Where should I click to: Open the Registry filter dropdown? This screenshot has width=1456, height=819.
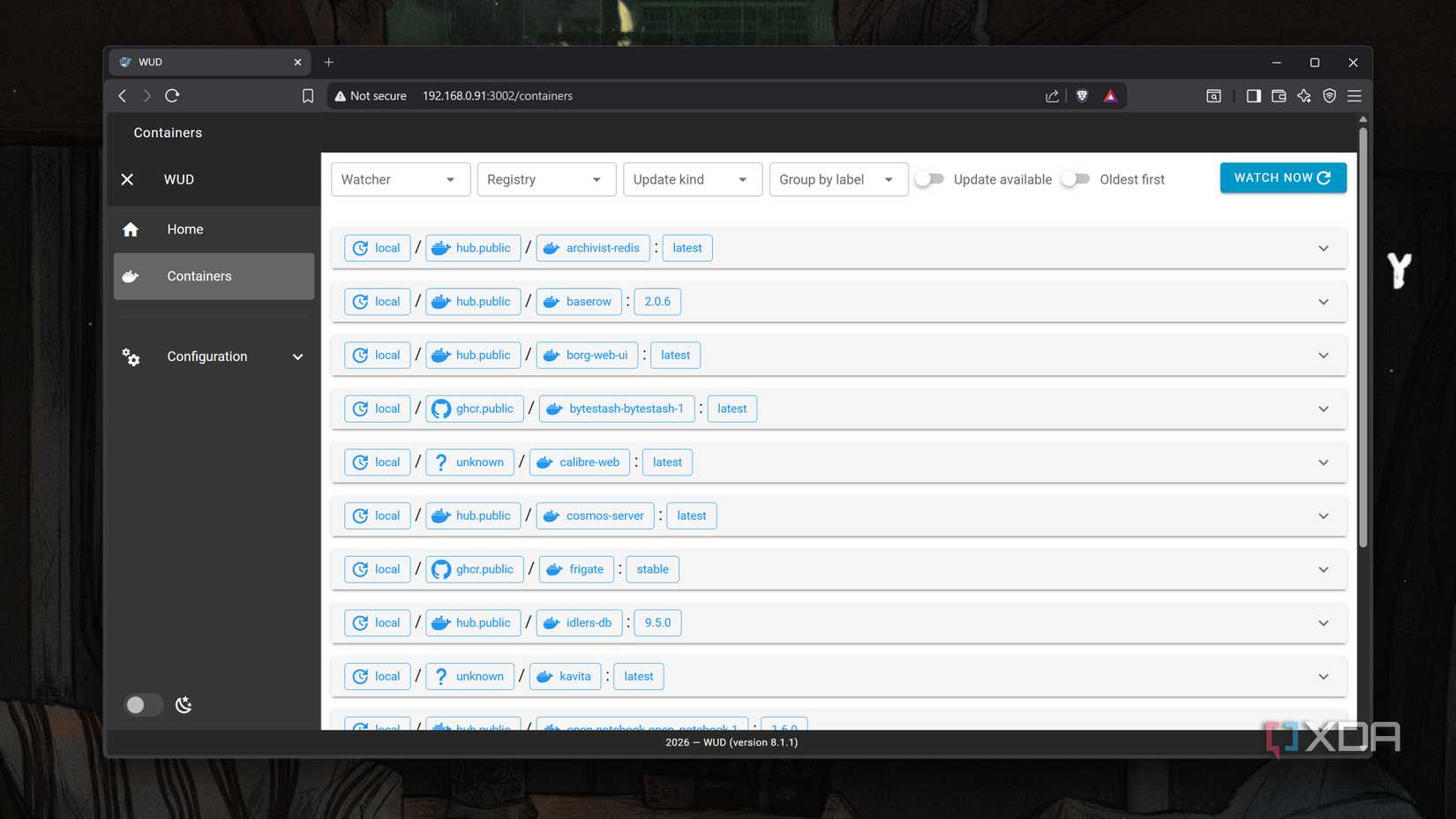[x=545, y=179]
